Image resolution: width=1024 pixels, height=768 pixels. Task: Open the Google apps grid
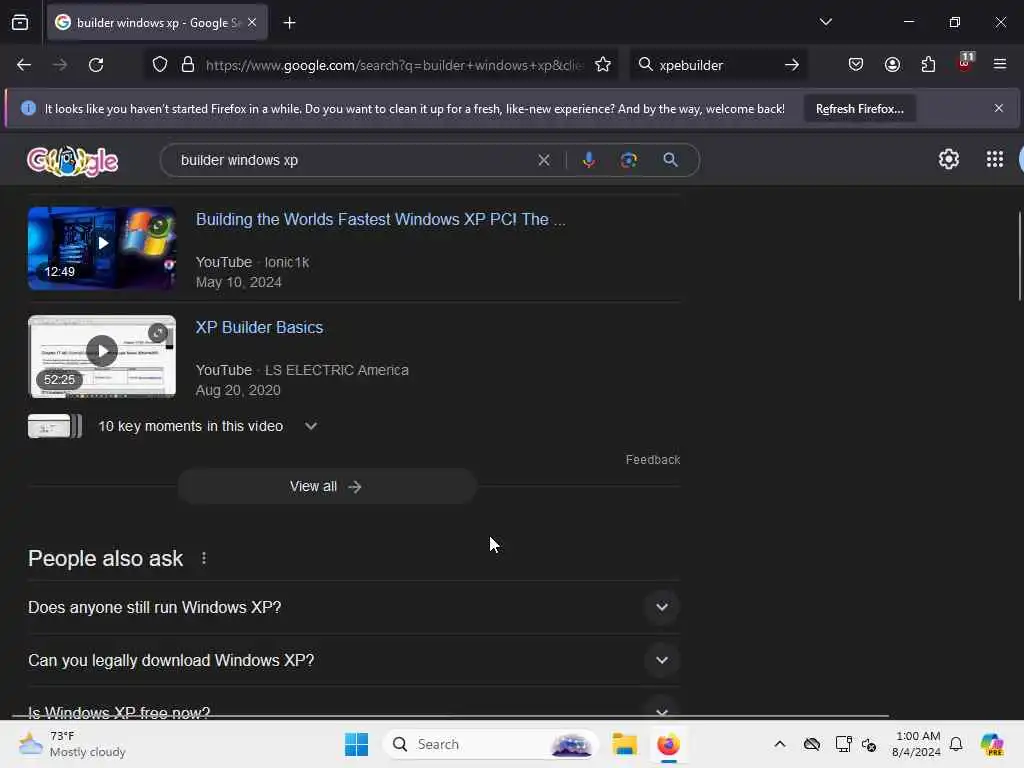(995, 159)
